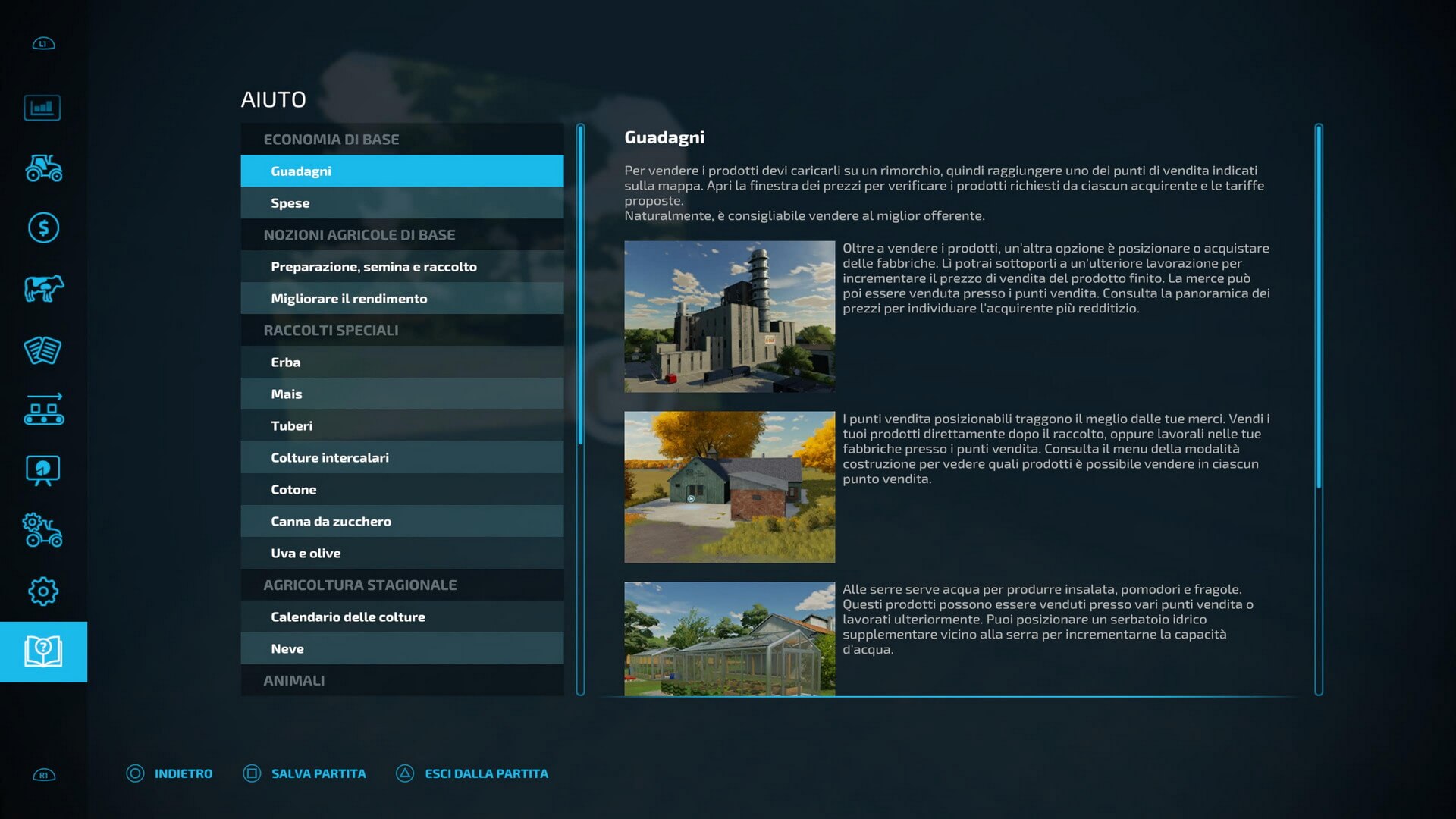
Task: Open the Mais help topic
Action: (402, 394)
